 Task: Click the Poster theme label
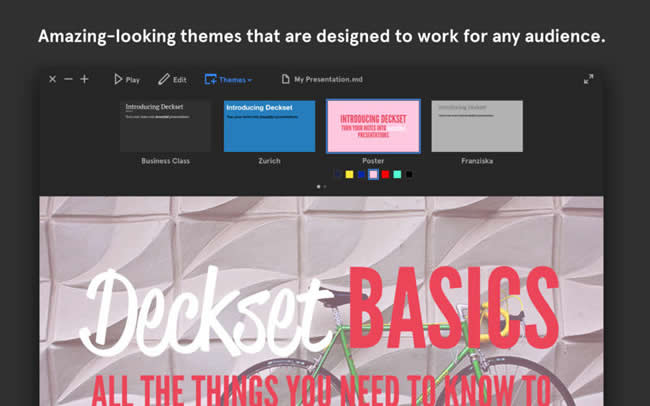pyautogui.click(x=373, y=161)
